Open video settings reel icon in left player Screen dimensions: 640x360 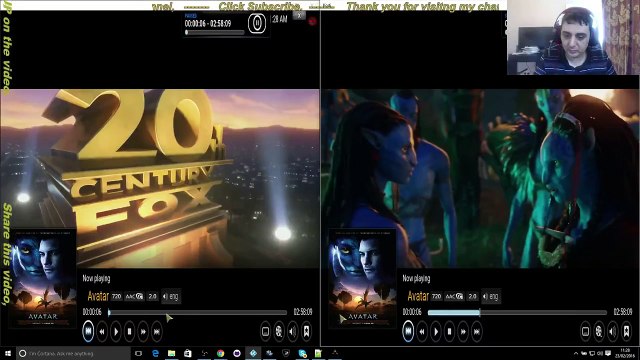click(279, 331)
